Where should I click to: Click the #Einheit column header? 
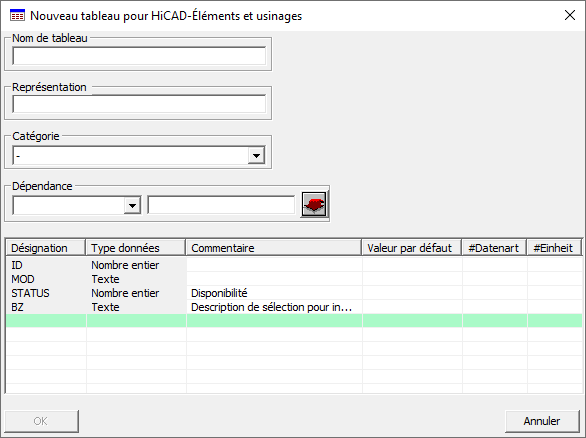click(x=553, y=248)
